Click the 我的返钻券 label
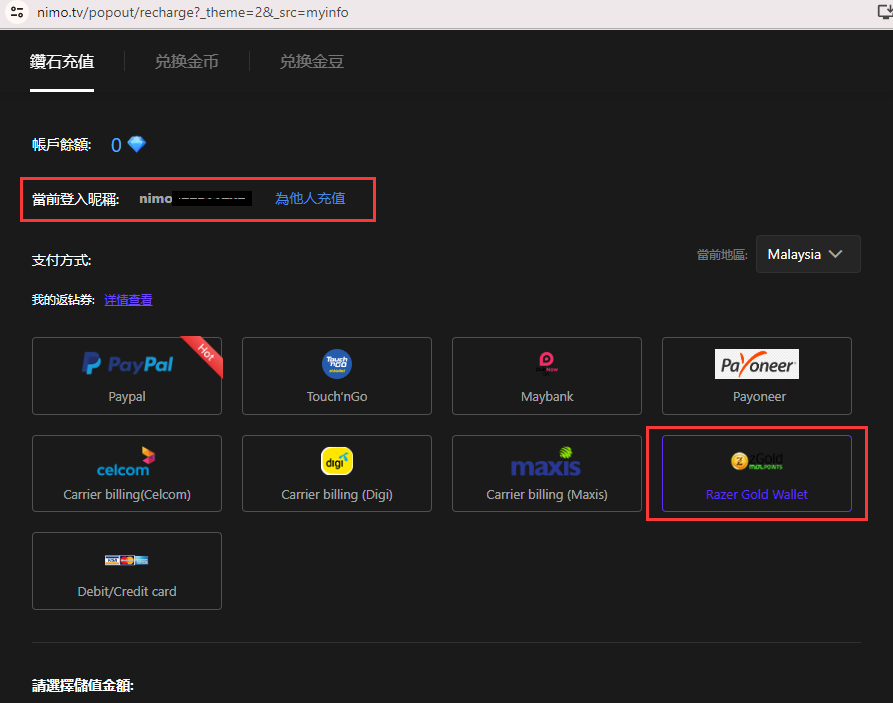This screenshot has height=703, width=893. pos(63,300)
